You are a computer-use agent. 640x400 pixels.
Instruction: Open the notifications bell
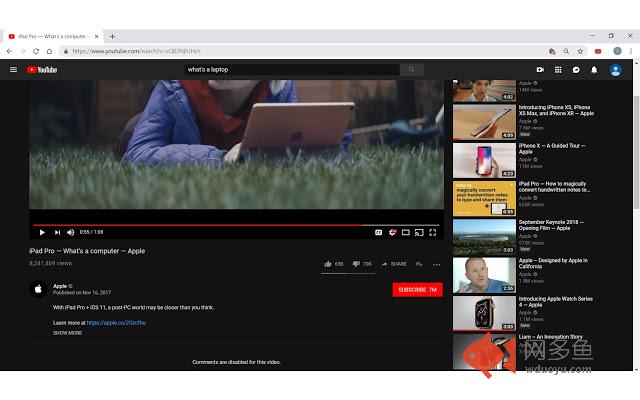[x=594, y=70]
